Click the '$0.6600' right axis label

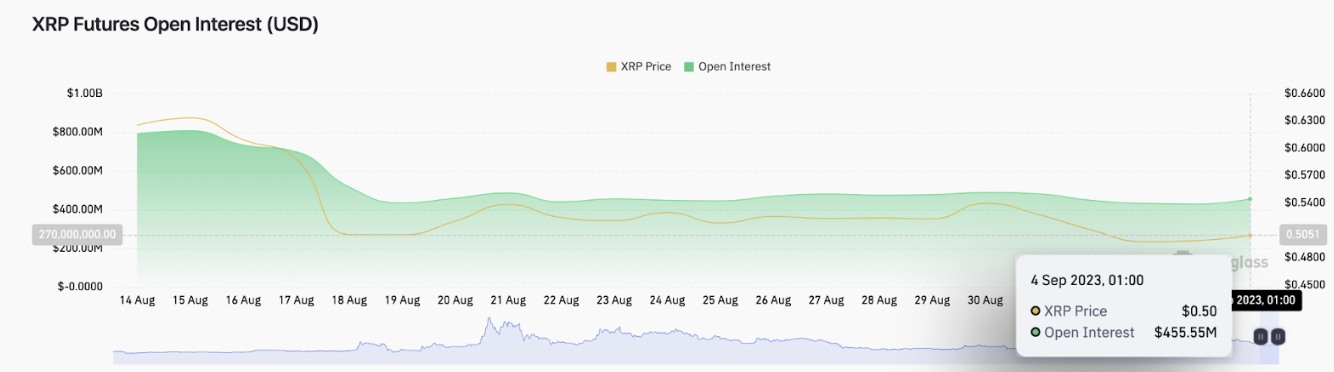[1305, 93]
